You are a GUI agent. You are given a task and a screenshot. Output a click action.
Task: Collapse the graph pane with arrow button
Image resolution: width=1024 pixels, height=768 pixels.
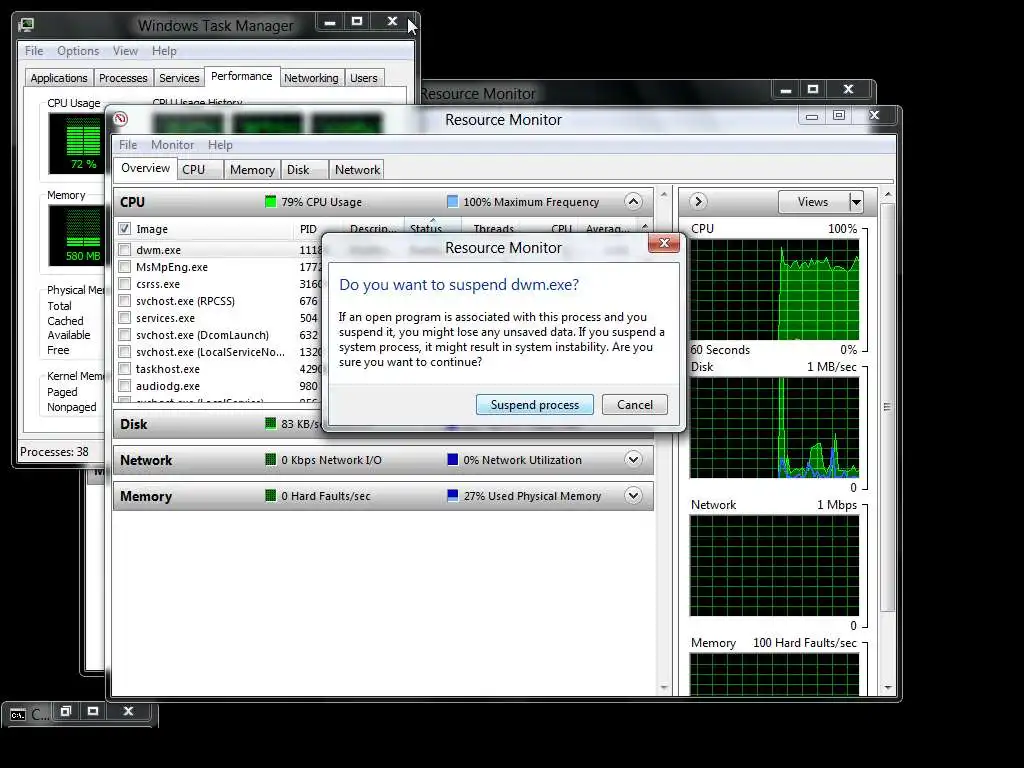coord(698,201)
